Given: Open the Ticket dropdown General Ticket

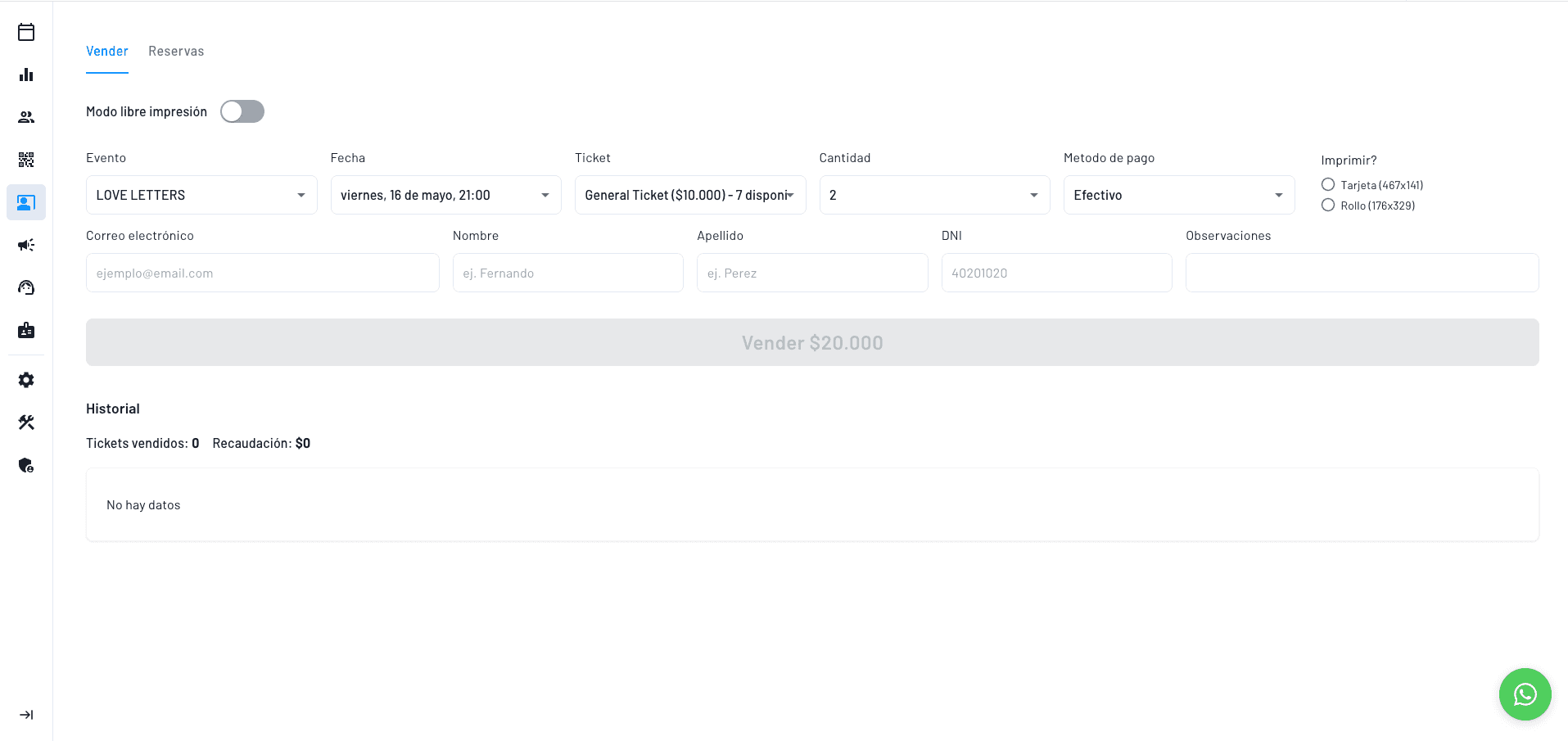Looking at the screenshot, I should click(x=690, y=195).
